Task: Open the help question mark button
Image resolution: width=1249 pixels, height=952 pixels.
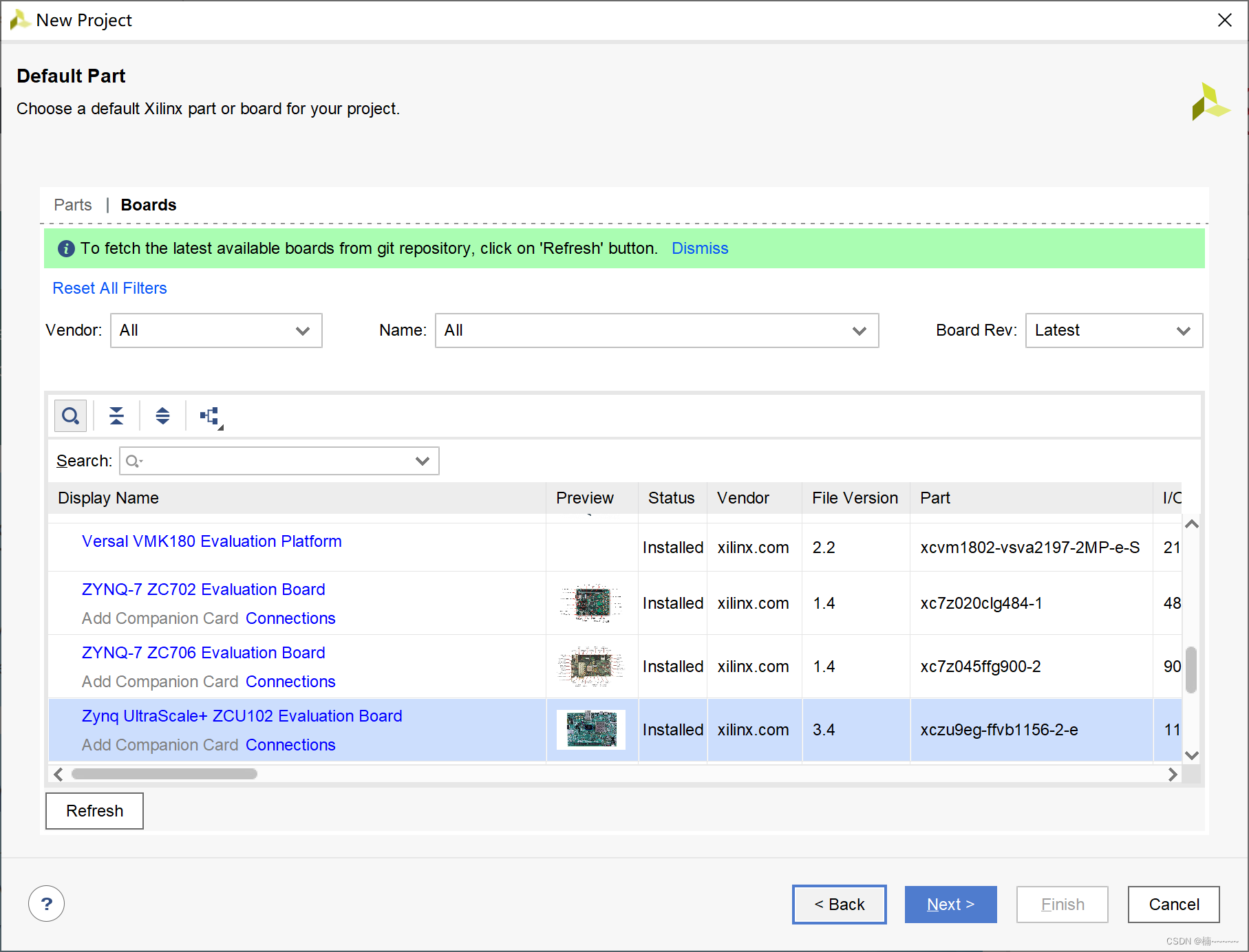Action: point(47,904)
